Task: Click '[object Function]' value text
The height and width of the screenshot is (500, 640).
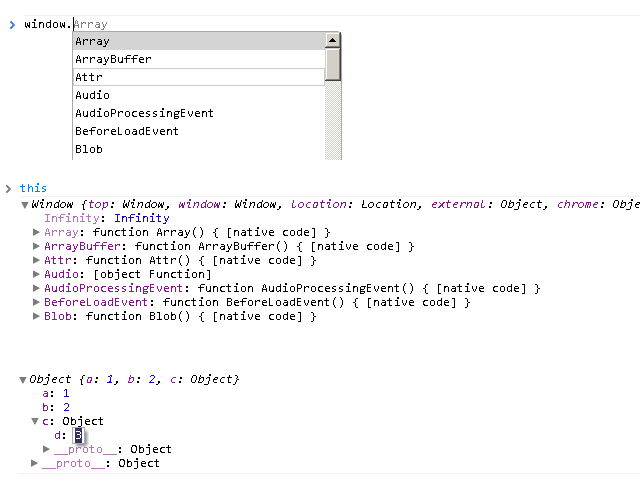Action: [x=152, y=274]
